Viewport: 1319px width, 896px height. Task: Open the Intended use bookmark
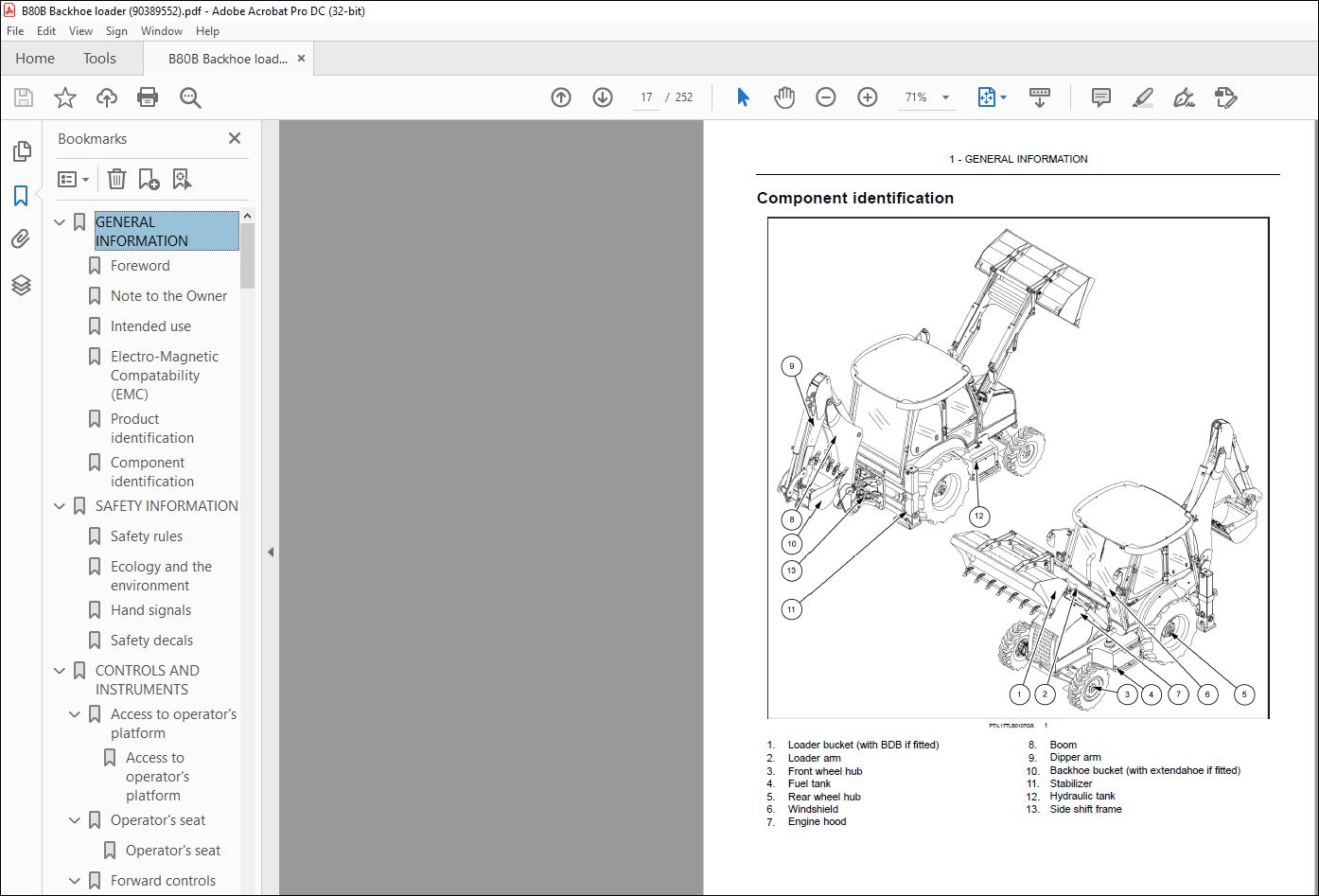click(150, 326)
